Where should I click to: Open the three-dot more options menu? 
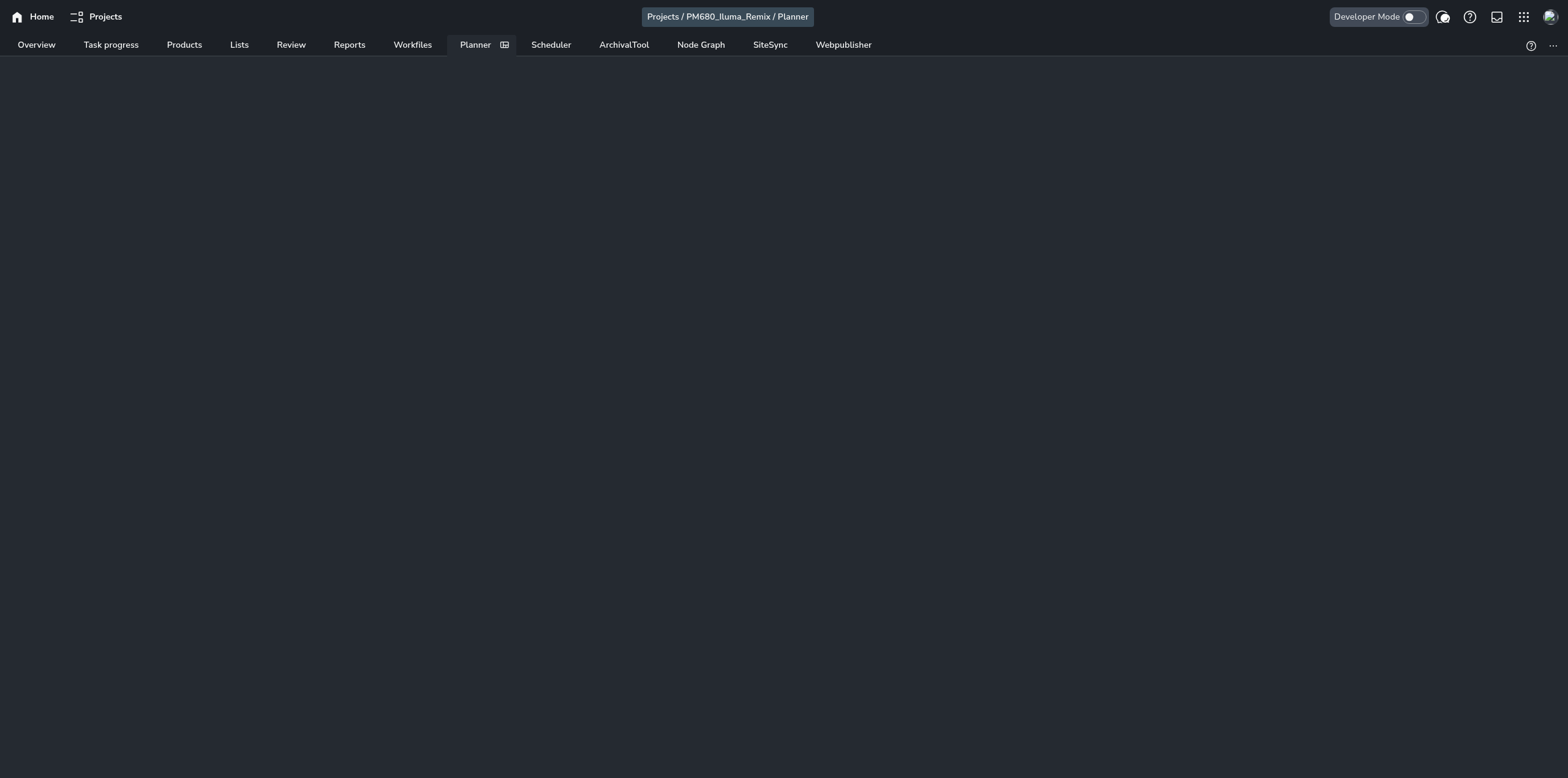point(1553,46)
